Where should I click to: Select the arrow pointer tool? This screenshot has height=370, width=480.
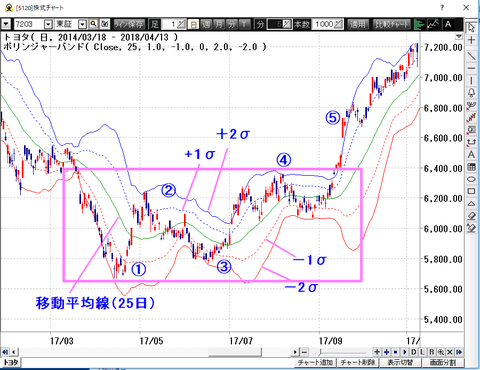click(471, 27)
